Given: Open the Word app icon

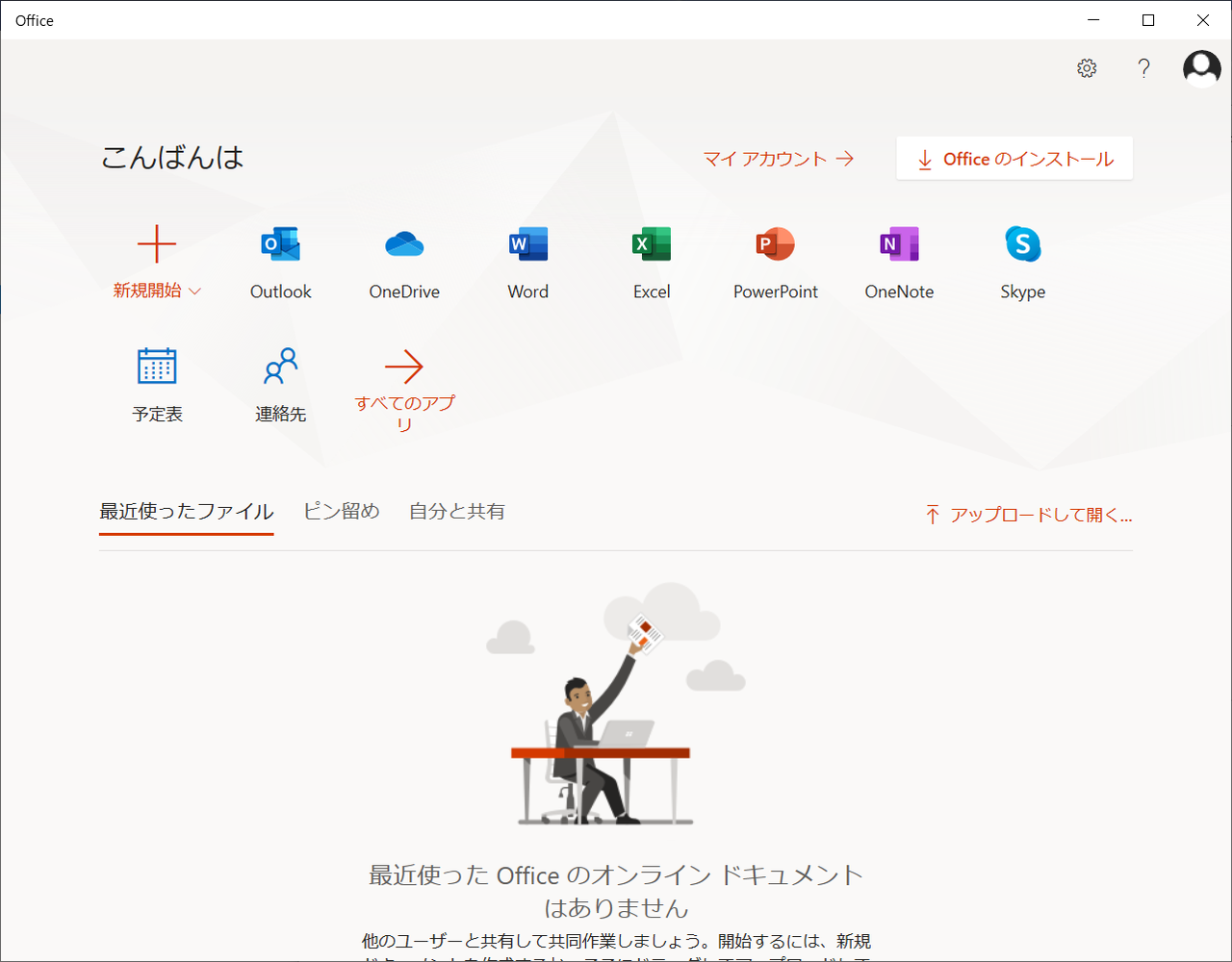Looking at the screenshot, I should pyautogui.click(x=528, y=244).
